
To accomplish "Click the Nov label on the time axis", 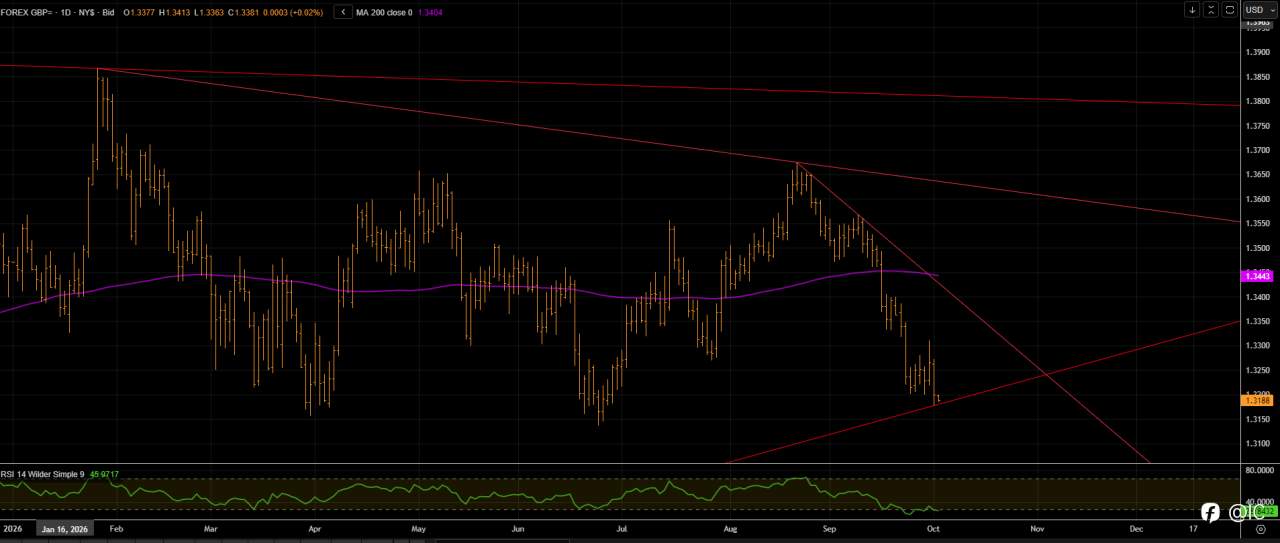I will pos(1037,527).
